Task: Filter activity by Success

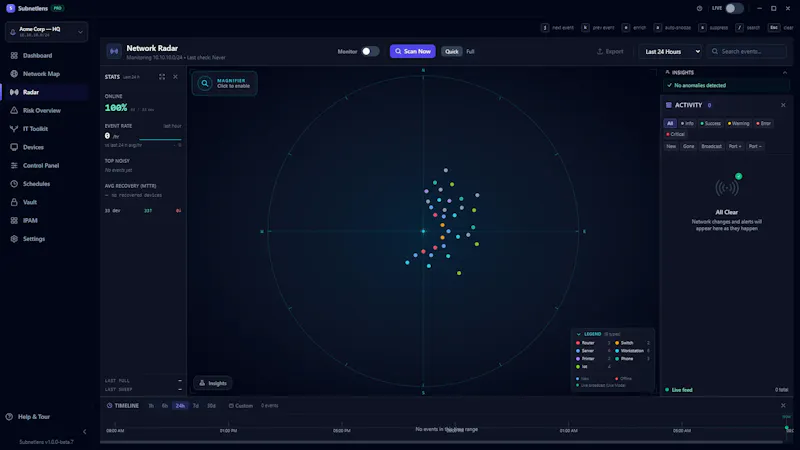Action: click(x=711, y=123)
